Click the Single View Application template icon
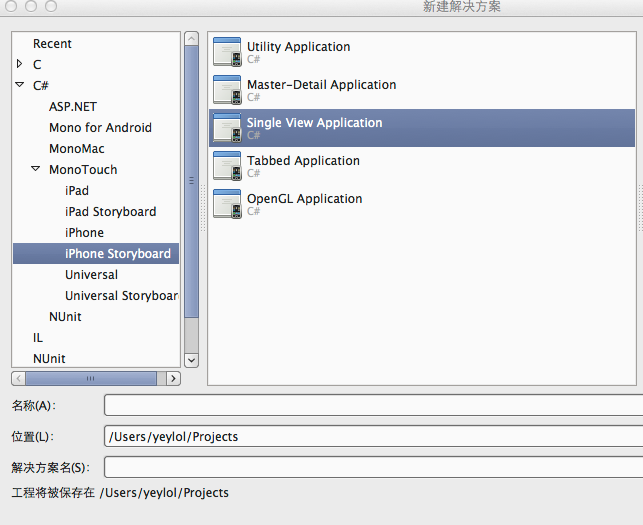 coord(227,128)
